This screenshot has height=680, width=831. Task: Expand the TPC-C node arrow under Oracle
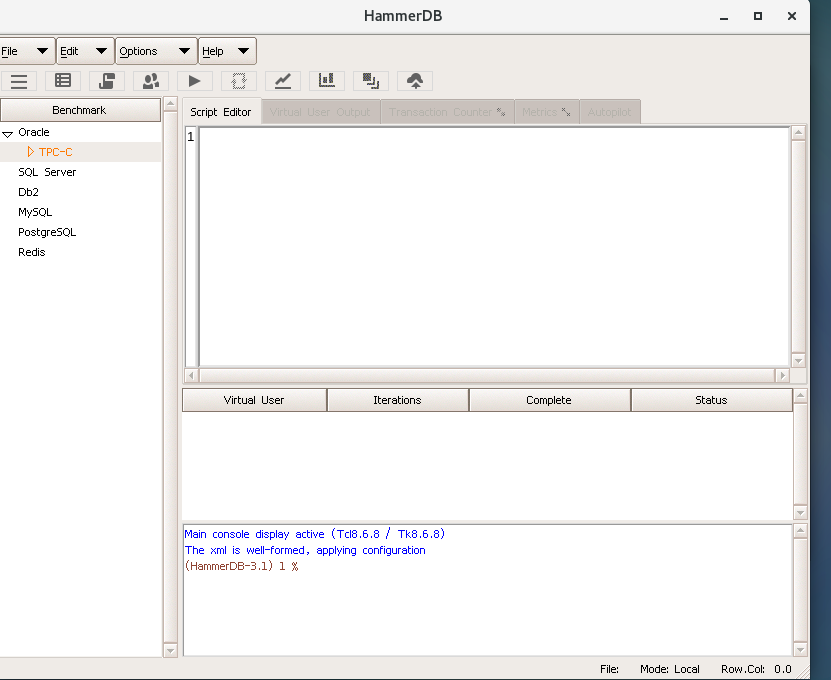point(30,152)
